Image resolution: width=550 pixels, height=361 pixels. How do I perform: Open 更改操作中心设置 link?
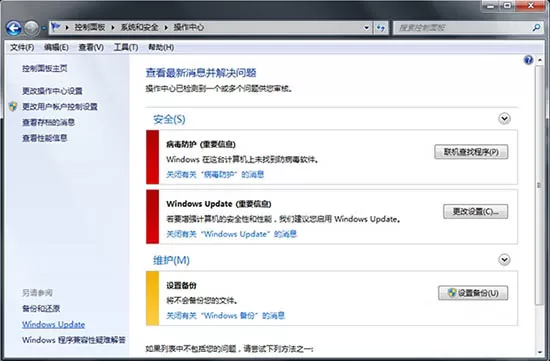click(x=52, y=91)
